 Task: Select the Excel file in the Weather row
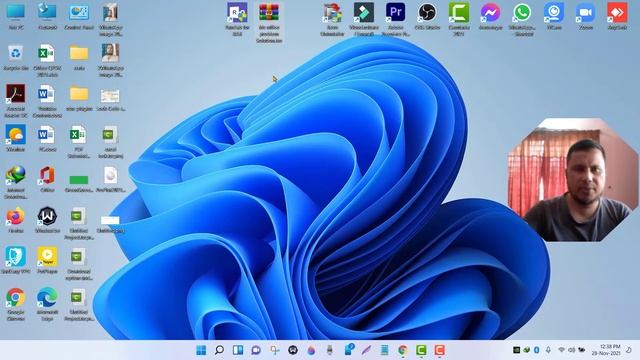click(78, 141)
